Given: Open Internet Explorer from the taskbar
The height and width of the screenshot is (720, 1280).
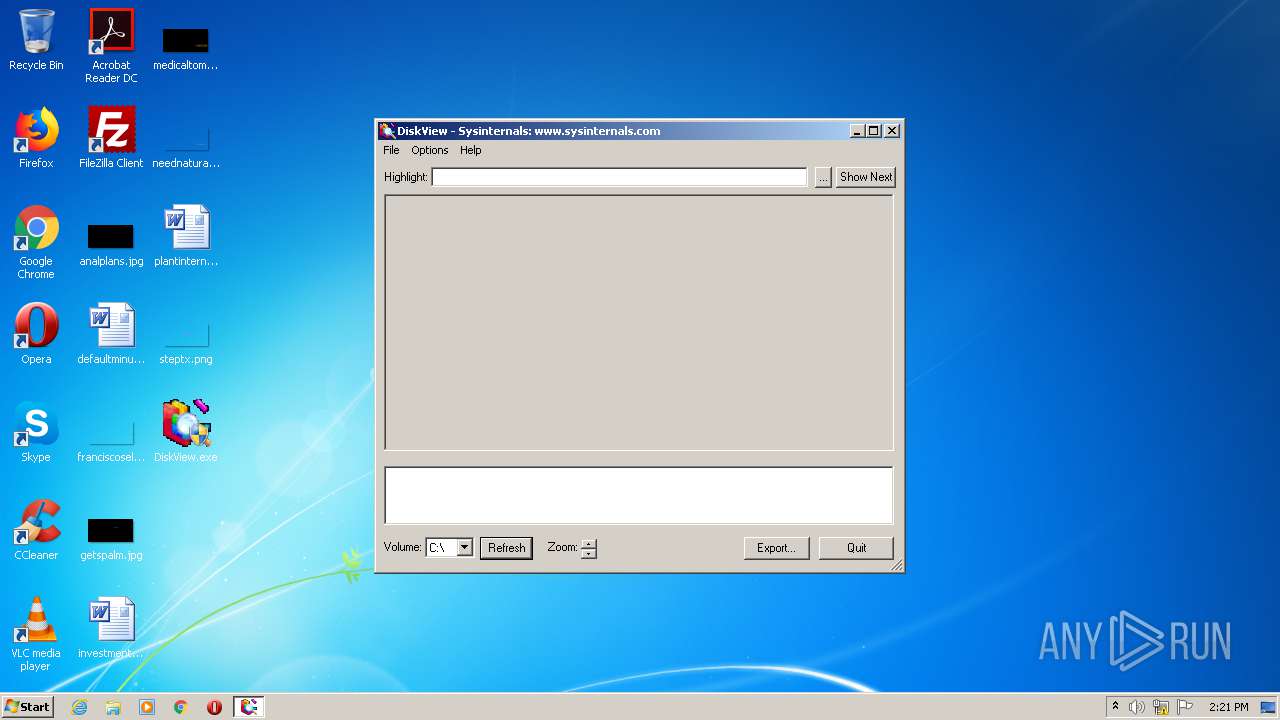Looking at the screenshot, I should (x=80, y=707).
